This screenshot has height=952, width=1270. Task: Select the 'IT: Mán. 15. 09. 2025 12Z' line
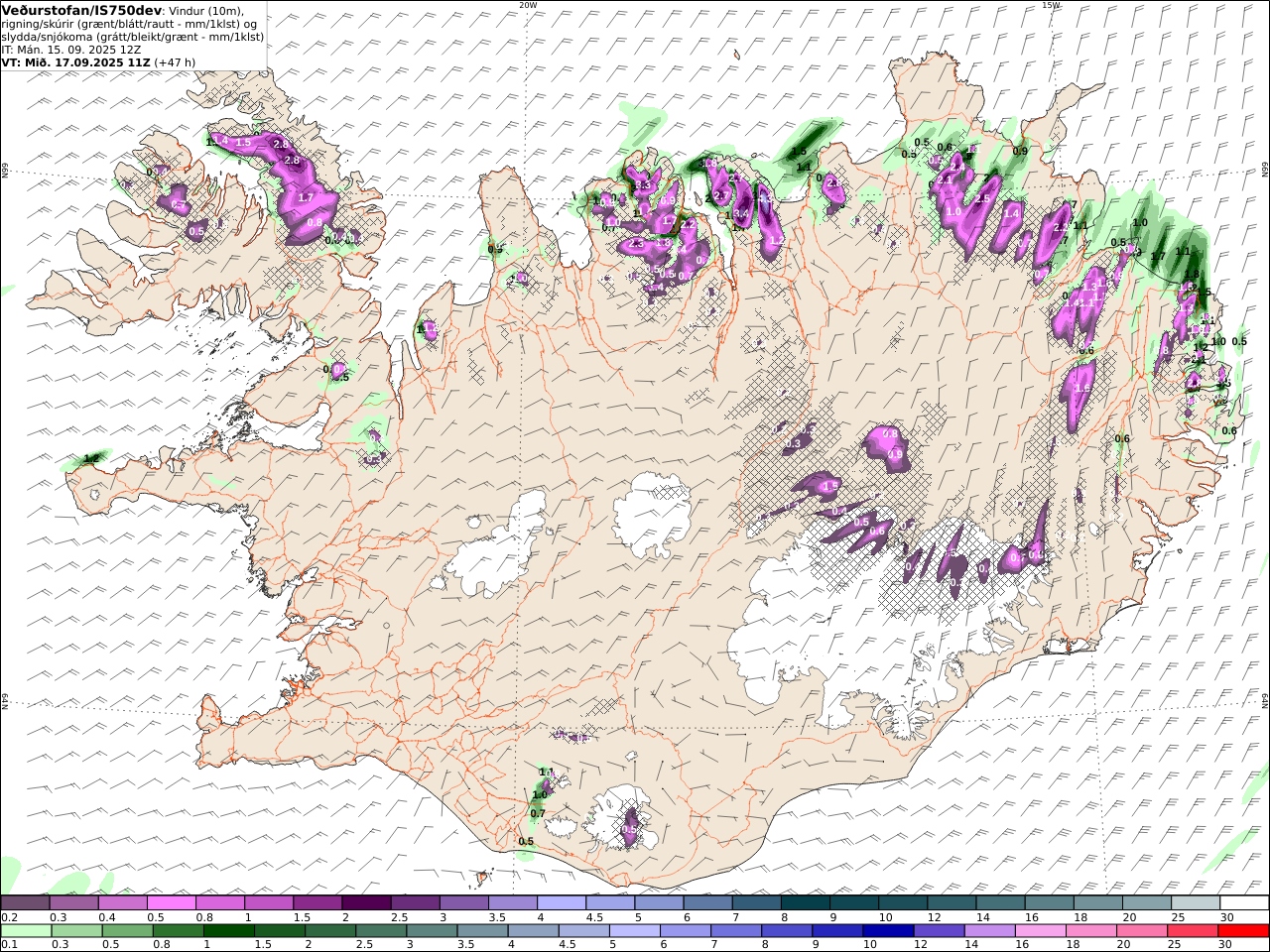coord(70,50)
